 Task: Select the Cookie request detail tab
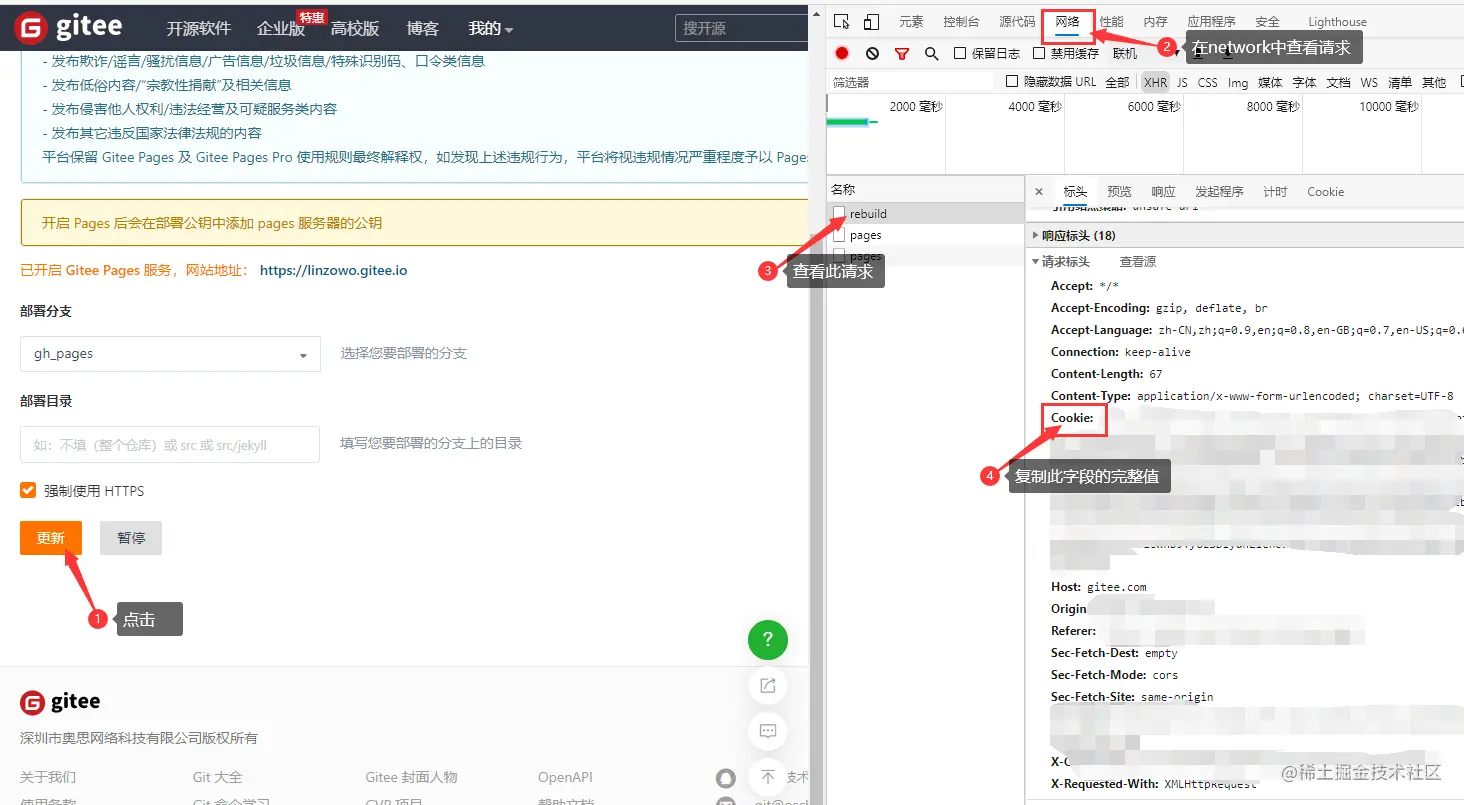(1325, 192)
